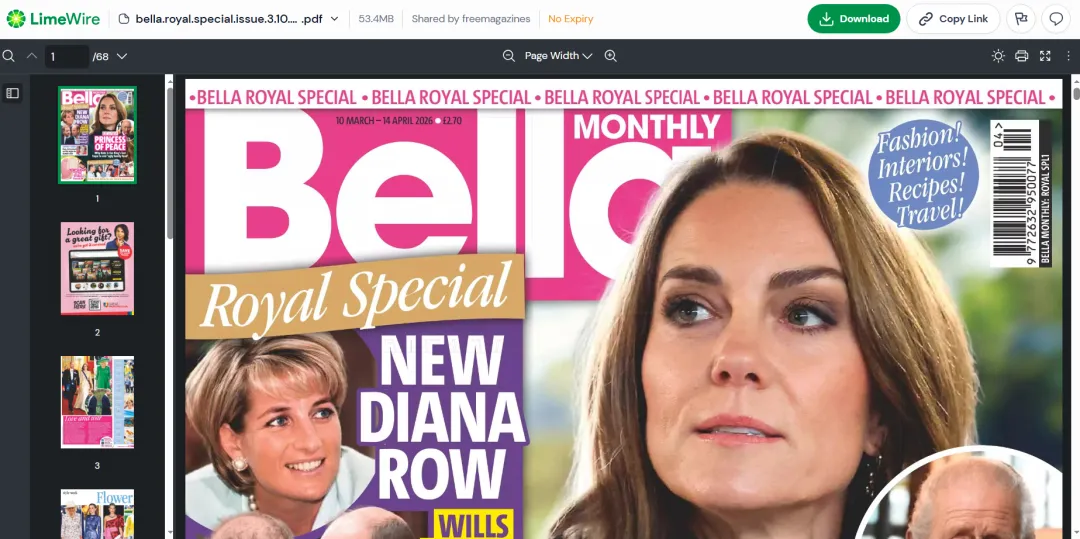Go to previous page with up chevron
1080x539 pixels.
pyautogui.click(x=32, y=56)
